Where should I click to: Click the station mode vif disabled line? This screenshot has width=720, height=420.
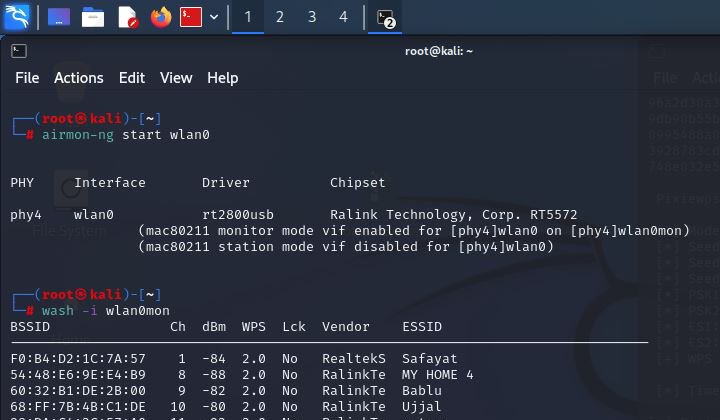346,246
